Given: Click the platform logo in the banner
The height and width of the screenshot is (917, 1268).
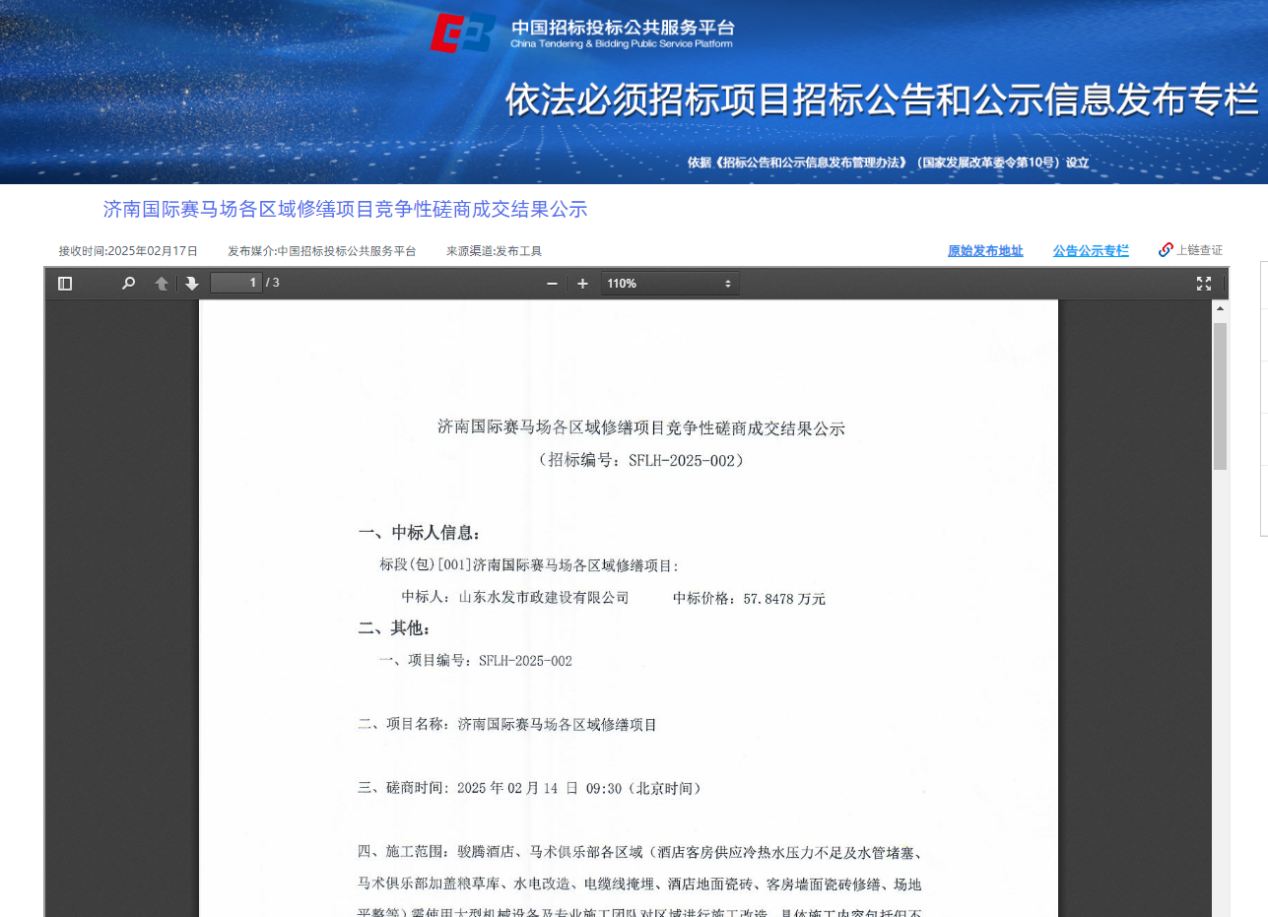Looking at the screenshot, I should [462, 33].
